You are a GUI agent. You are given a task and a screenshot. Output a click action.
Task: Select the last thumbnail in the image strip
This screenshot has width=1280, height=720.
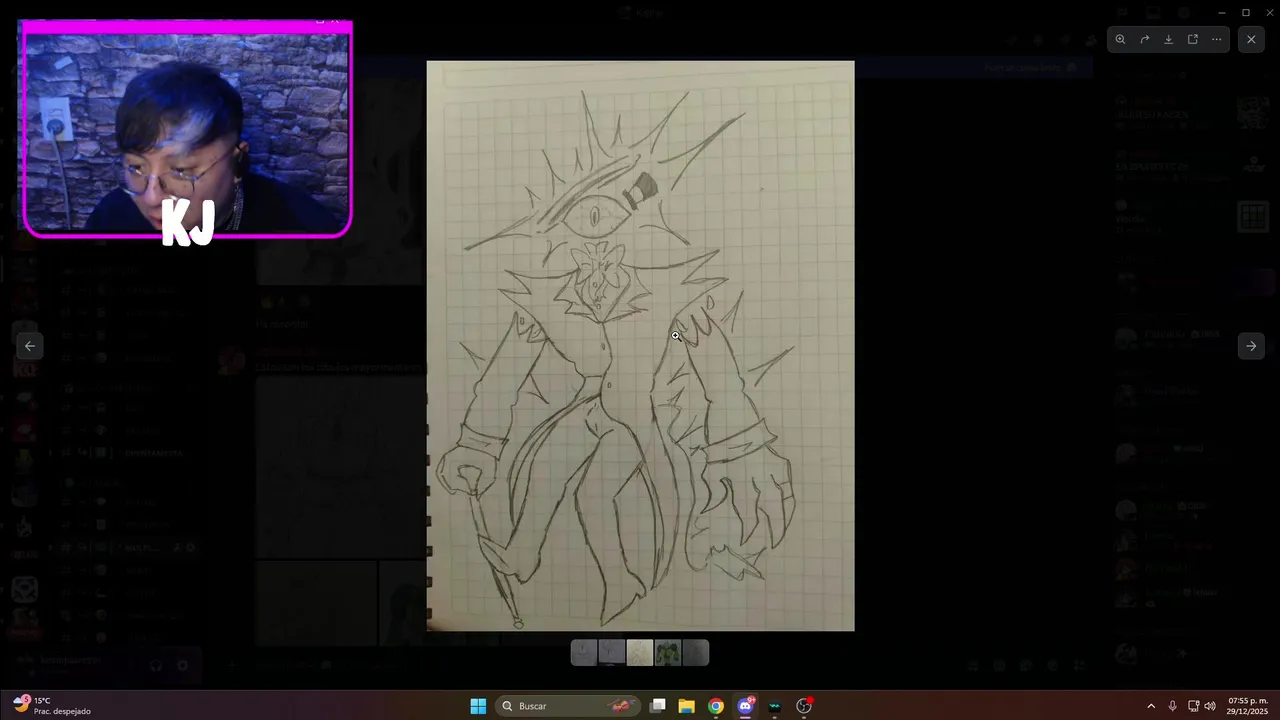click(x=696, y=653)
